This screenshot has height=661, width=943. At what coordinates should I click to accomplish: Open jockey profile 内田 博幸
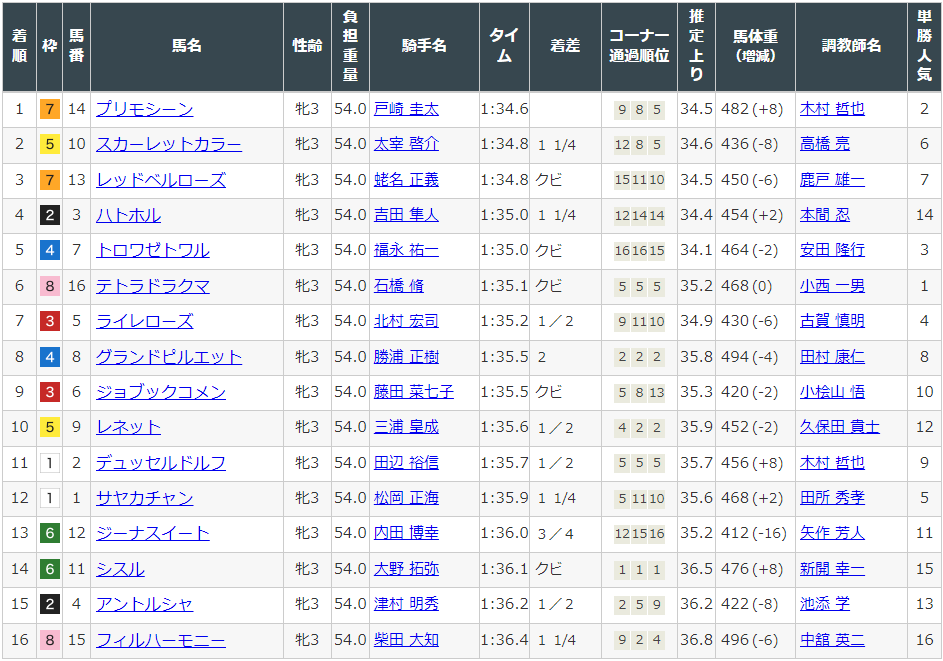click(x=407, y=533)
